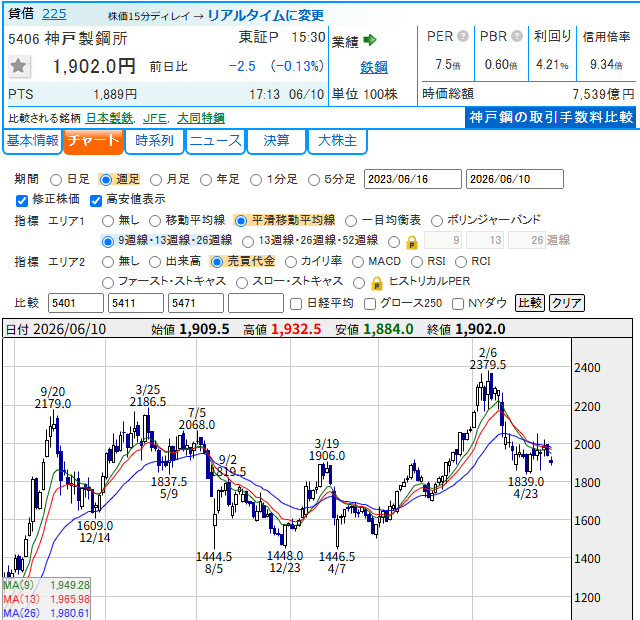Open the ニュース tab
Viewport: 640px width, 620px height.
[x=216, y=141]
